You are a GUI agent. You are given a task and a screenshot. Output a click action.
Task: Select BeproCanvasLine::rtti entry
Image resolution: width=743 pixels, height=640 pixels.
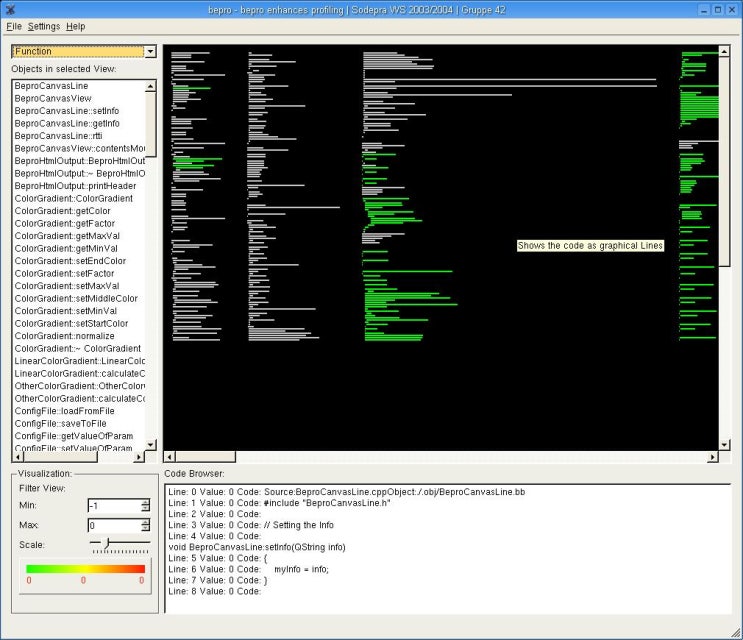(x=58, y=136)
